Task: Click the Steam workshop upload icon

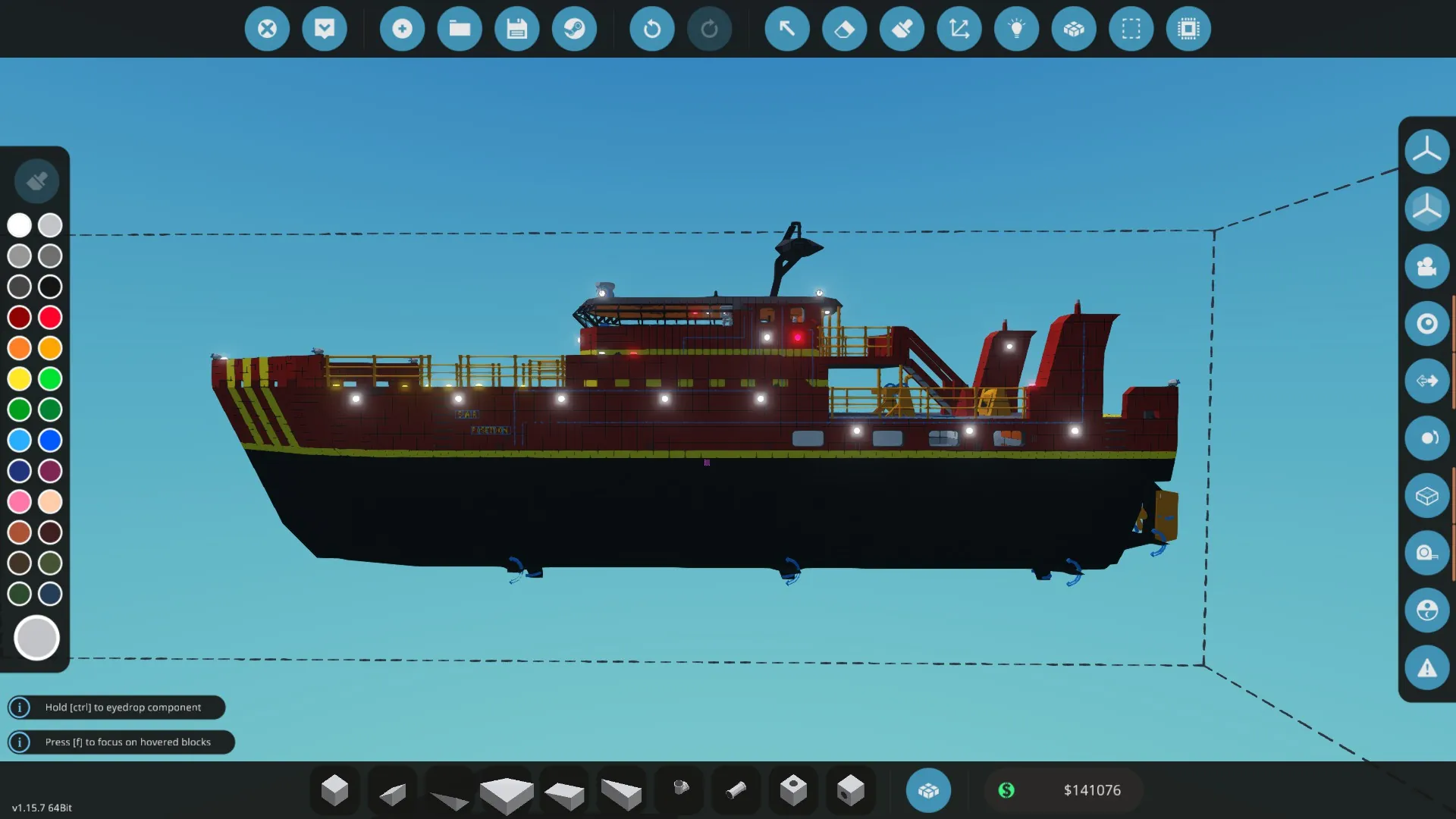Action: [x=574, y=29]
